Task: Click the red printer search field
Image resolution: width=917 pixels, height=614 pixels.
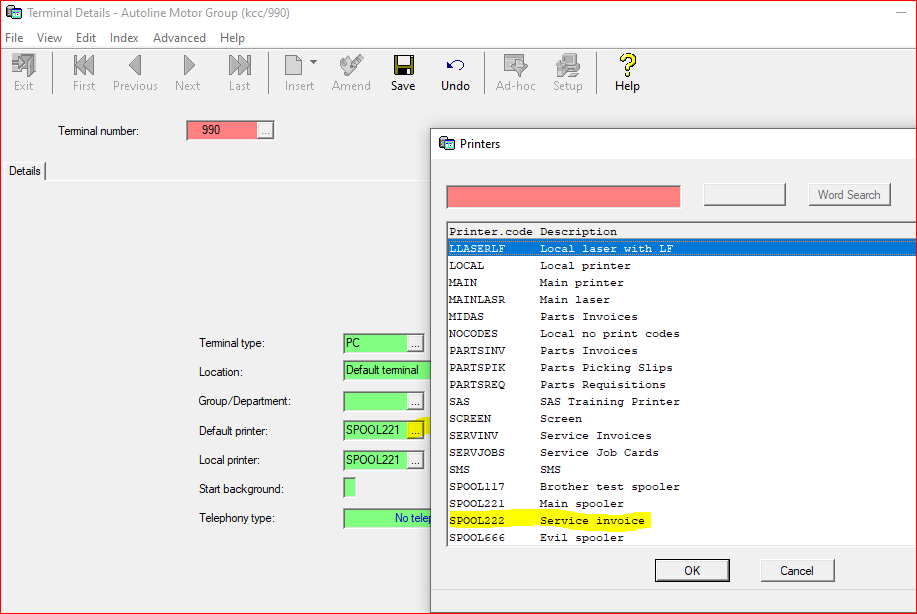Action: click(563, 196)
